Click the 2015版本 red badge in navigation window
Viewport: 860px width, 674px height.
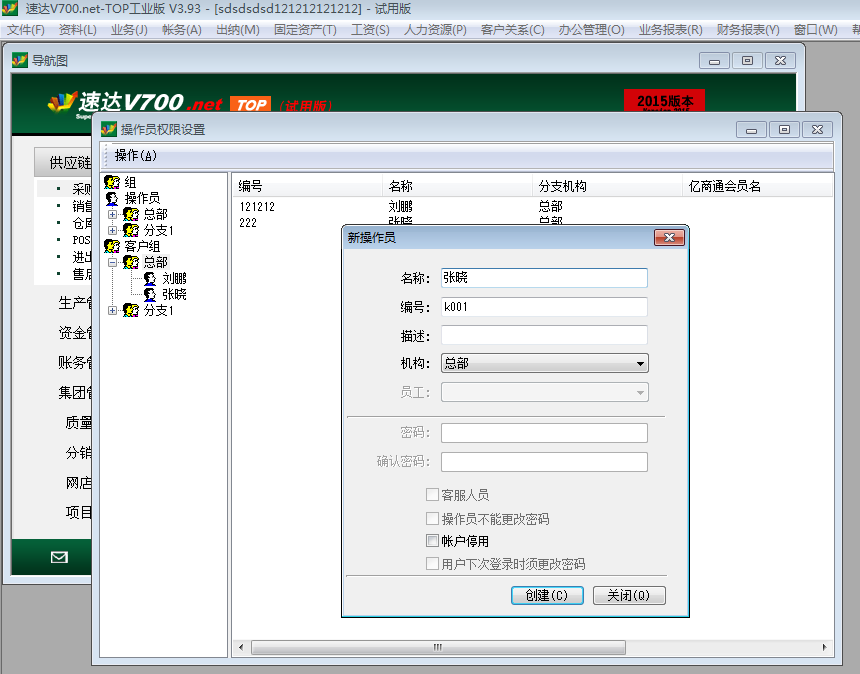664,100
